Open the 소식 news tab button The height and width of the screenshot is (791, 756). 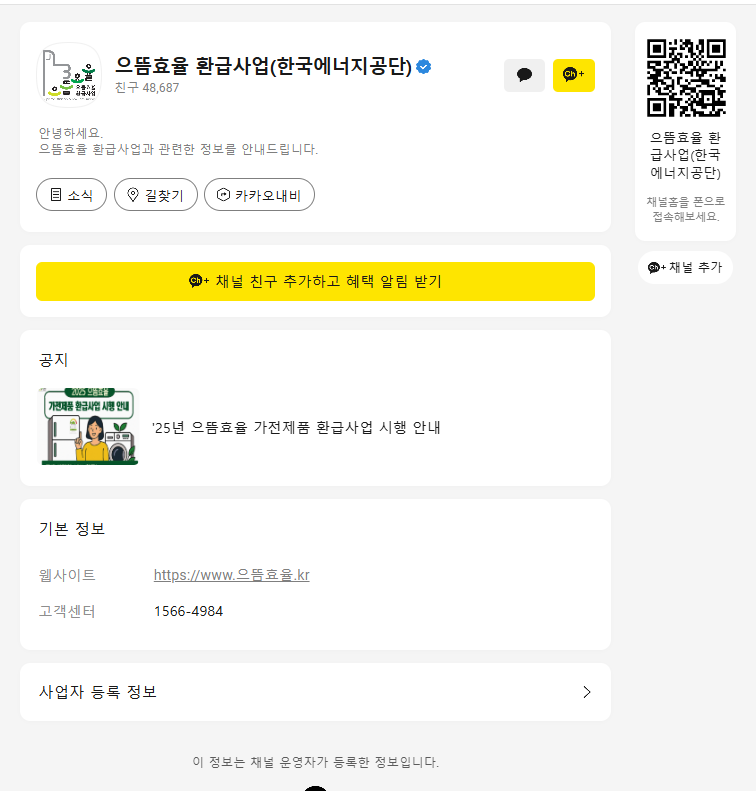point(72,194)
